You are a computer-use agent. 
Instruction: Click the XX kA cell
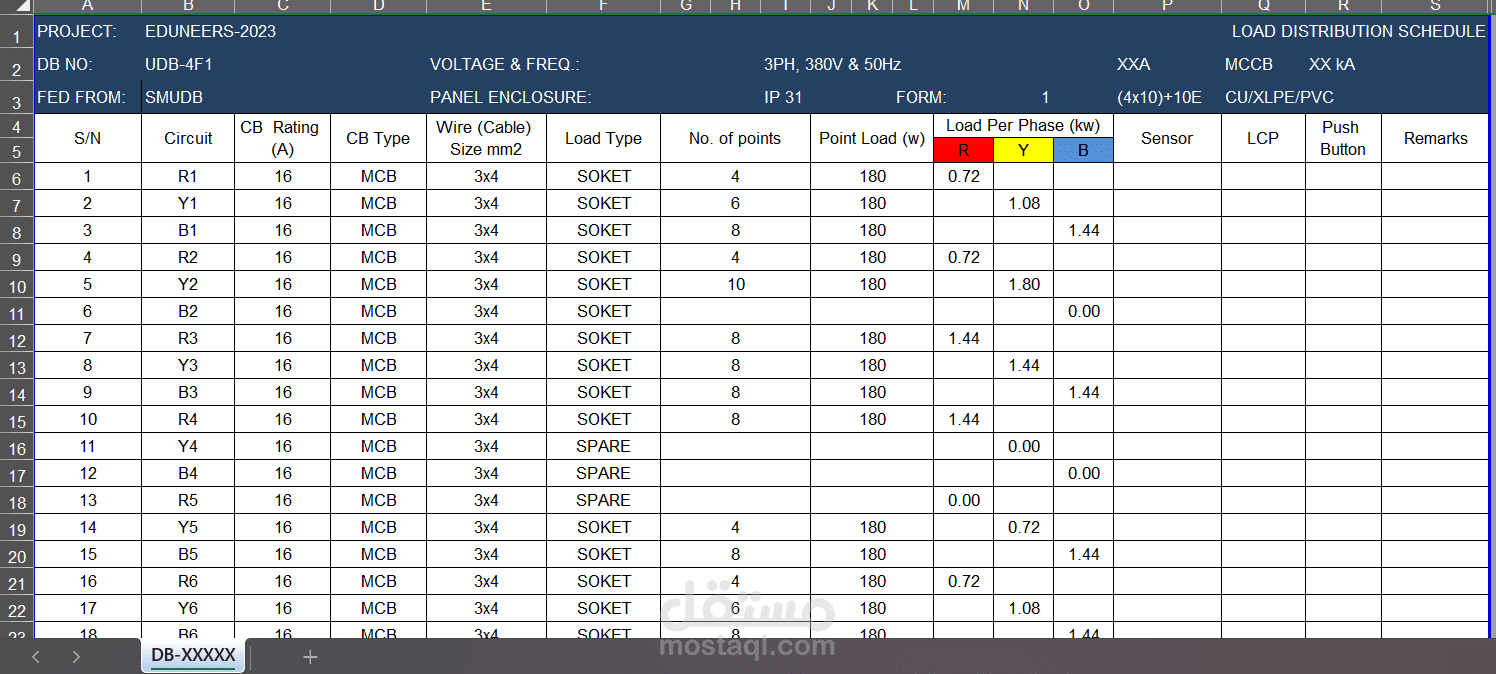[1332, 64]
